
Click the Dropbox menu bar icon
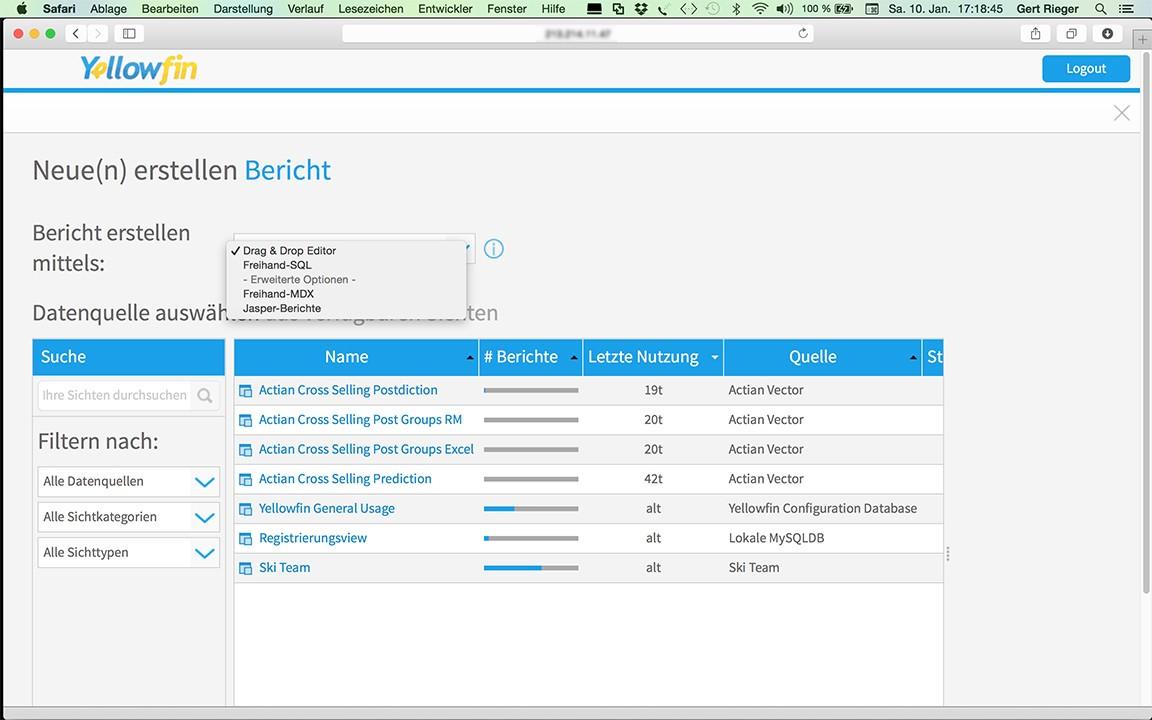[641, 9]
